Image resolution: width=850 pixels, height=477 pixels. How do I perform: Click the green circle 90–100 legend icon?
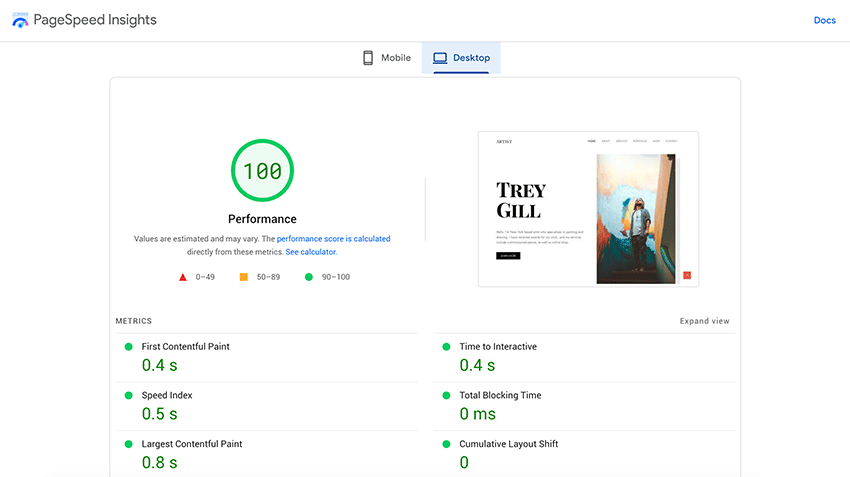308,277
